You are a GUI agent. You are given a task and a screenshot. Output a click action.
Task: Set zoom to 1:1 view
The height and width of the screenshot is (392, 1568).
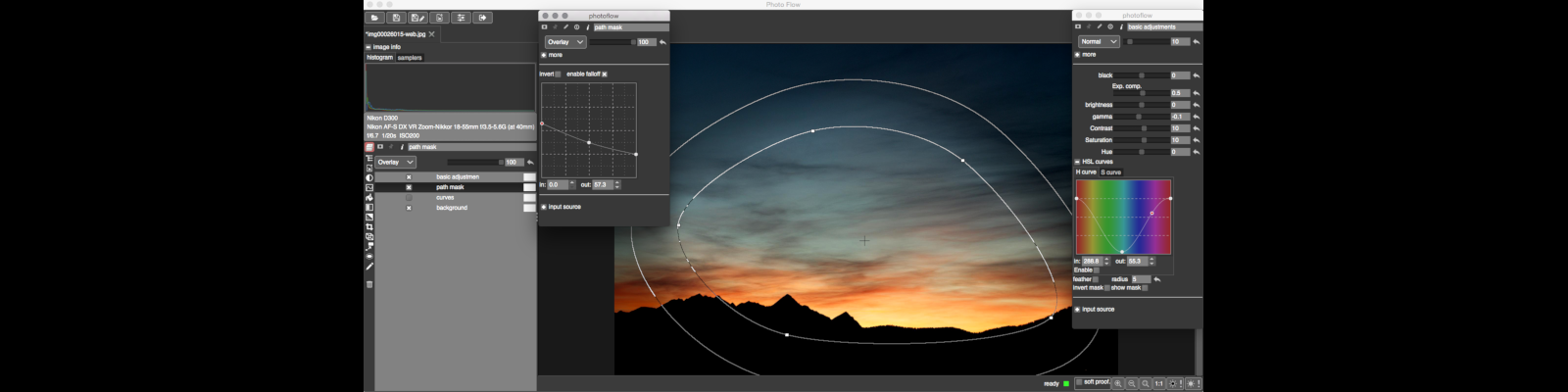[x=1158, y=383]
